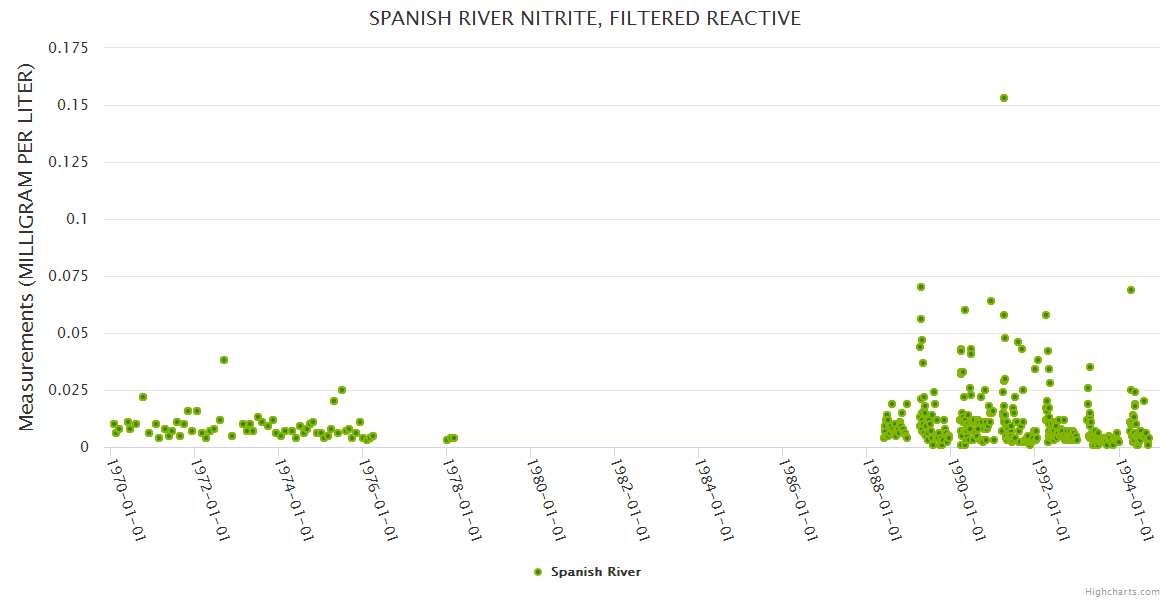Select the 1994 data point near 0.069

click(x=1131, y=290)
